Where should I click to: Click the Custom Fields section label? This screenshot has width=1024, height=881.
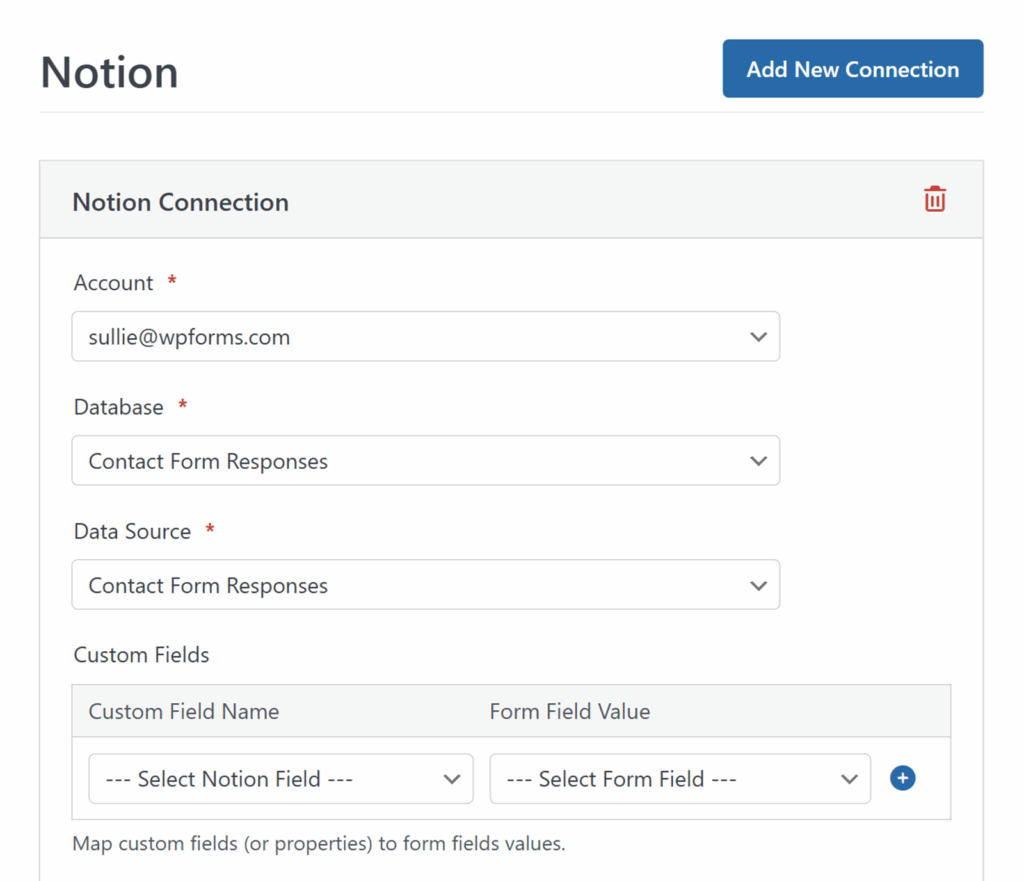(141, 655)
